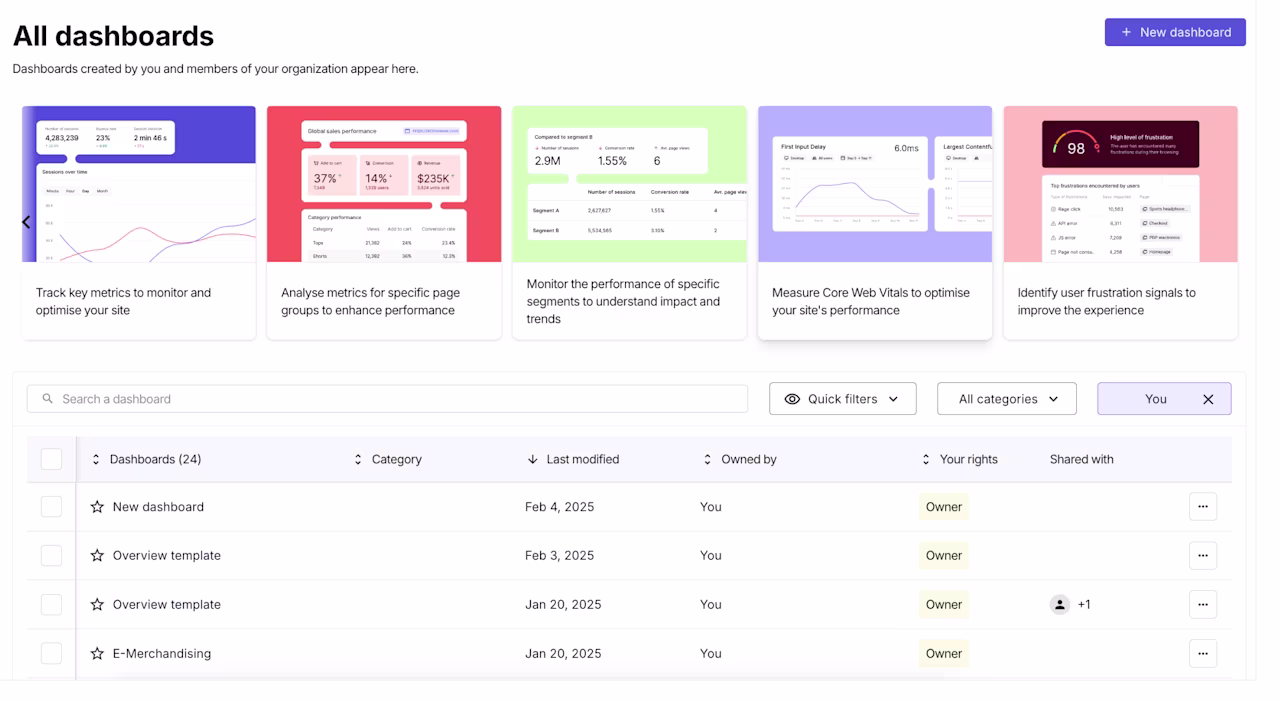Click the Shared with column header
The height and width of the screenshot is (702, 1280).
[1082, 460]
